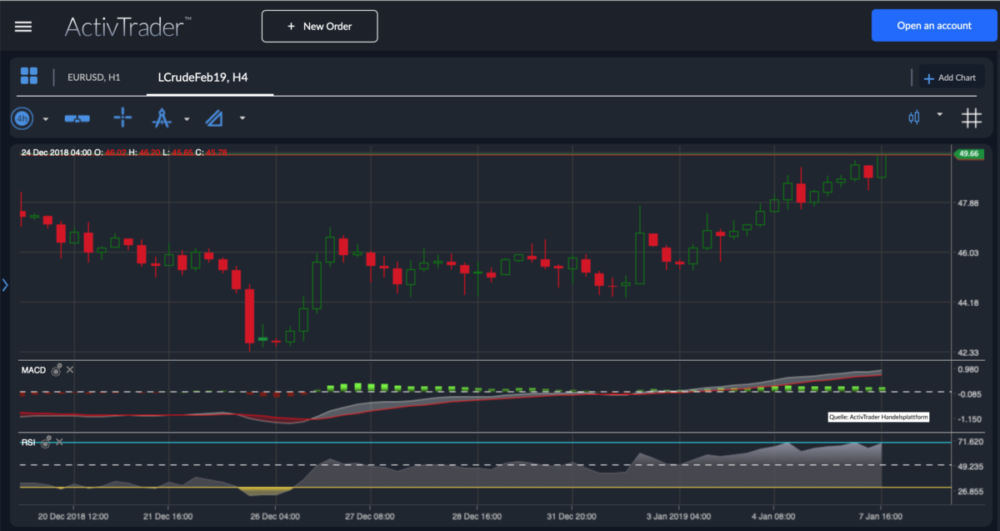Viewport: 1000px width, 531px height.
Task: Open the chart layout grid icon
Action: (29, 76)
